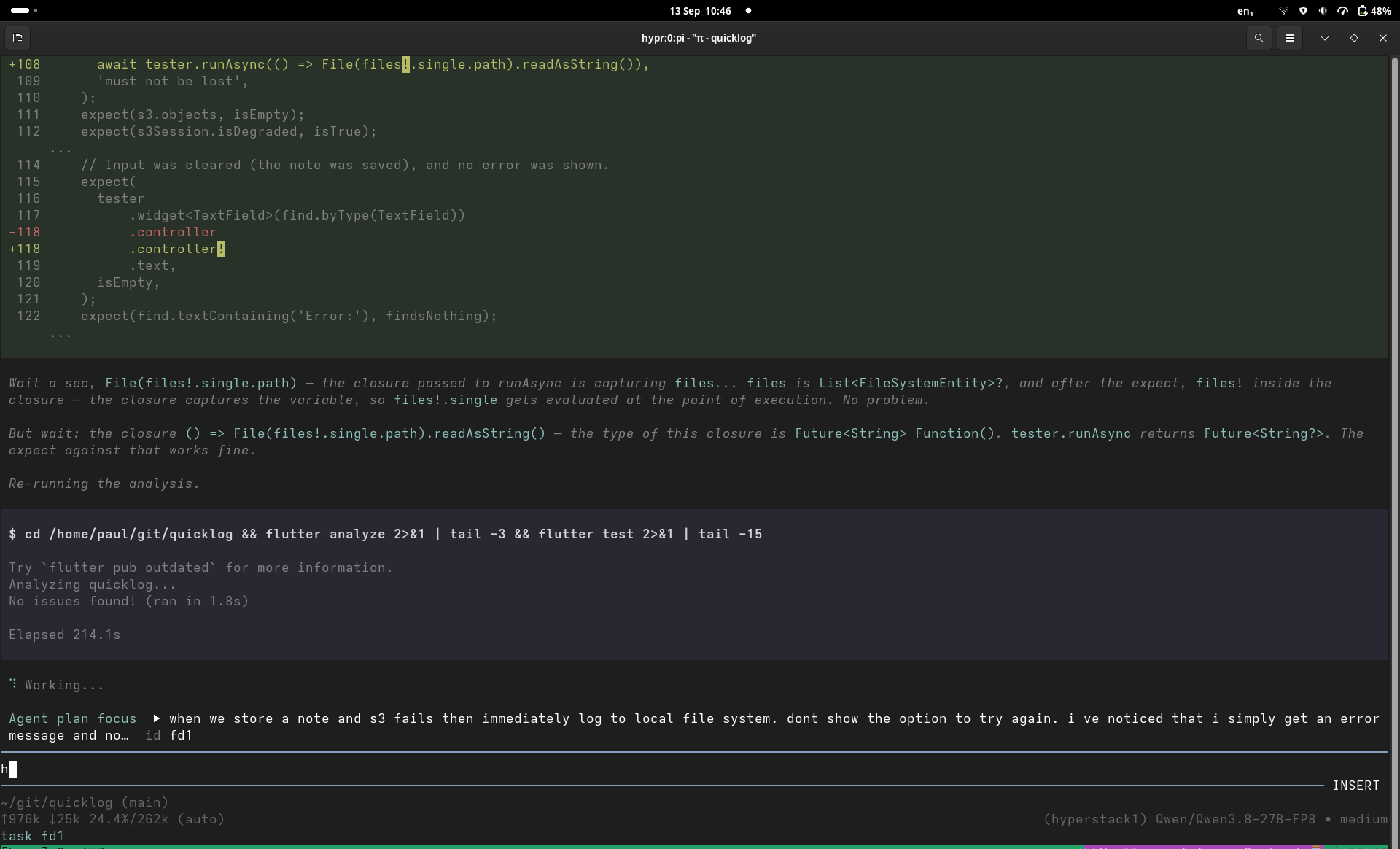Click the VPN shield status icon
This screenshot has height=849, width=1400.
1304,11
